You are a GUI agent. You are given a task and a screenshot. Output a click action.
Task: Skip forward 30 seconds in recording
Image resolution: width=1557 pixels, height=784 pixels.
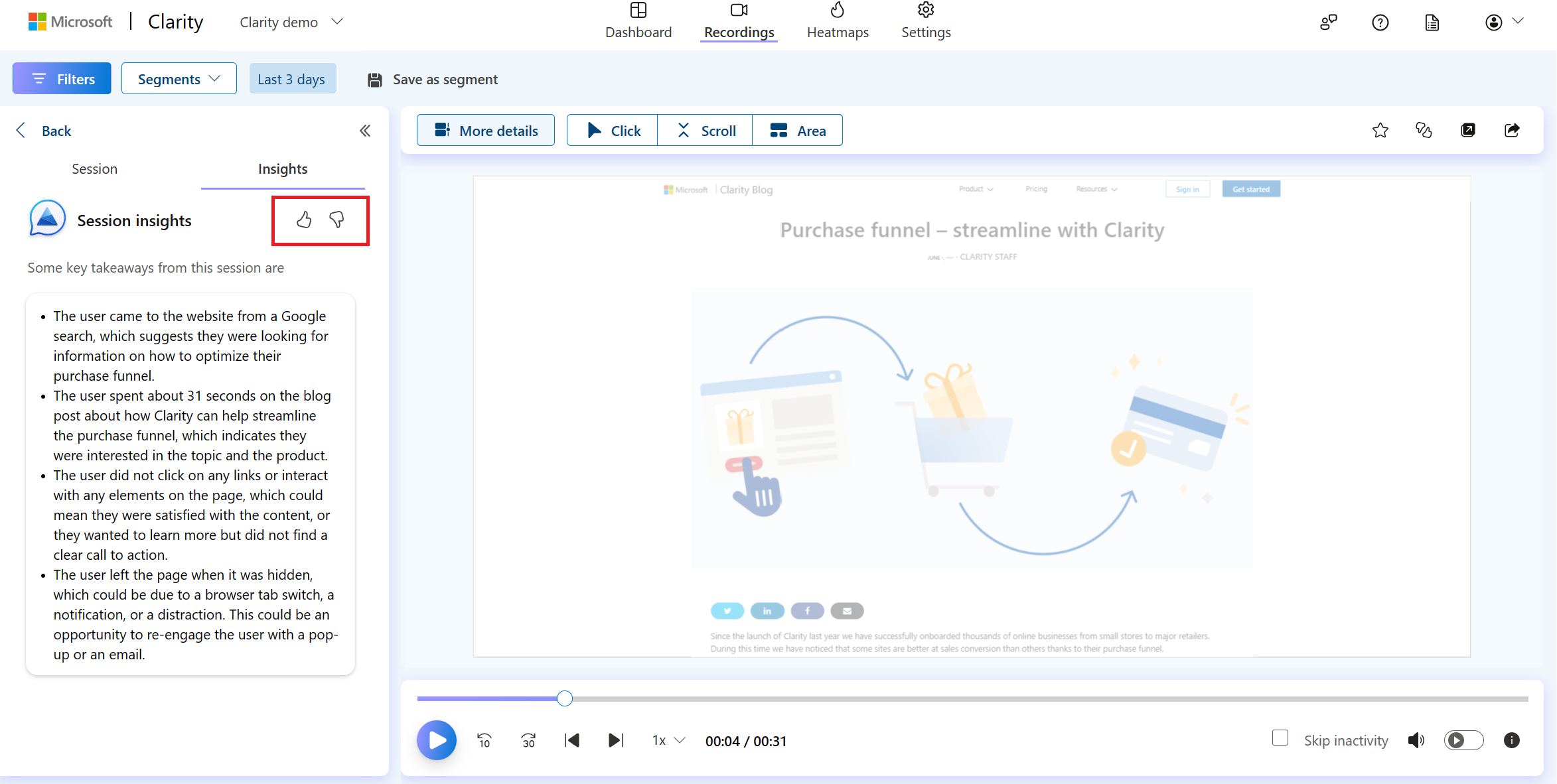tap(528, 740)
